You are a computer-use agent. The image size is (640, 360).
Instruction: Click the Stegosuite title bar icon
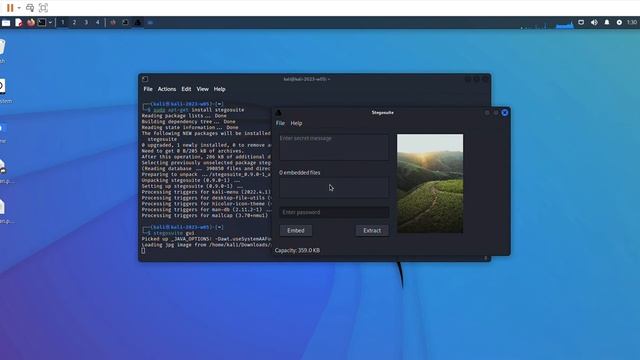coord(279,113)
